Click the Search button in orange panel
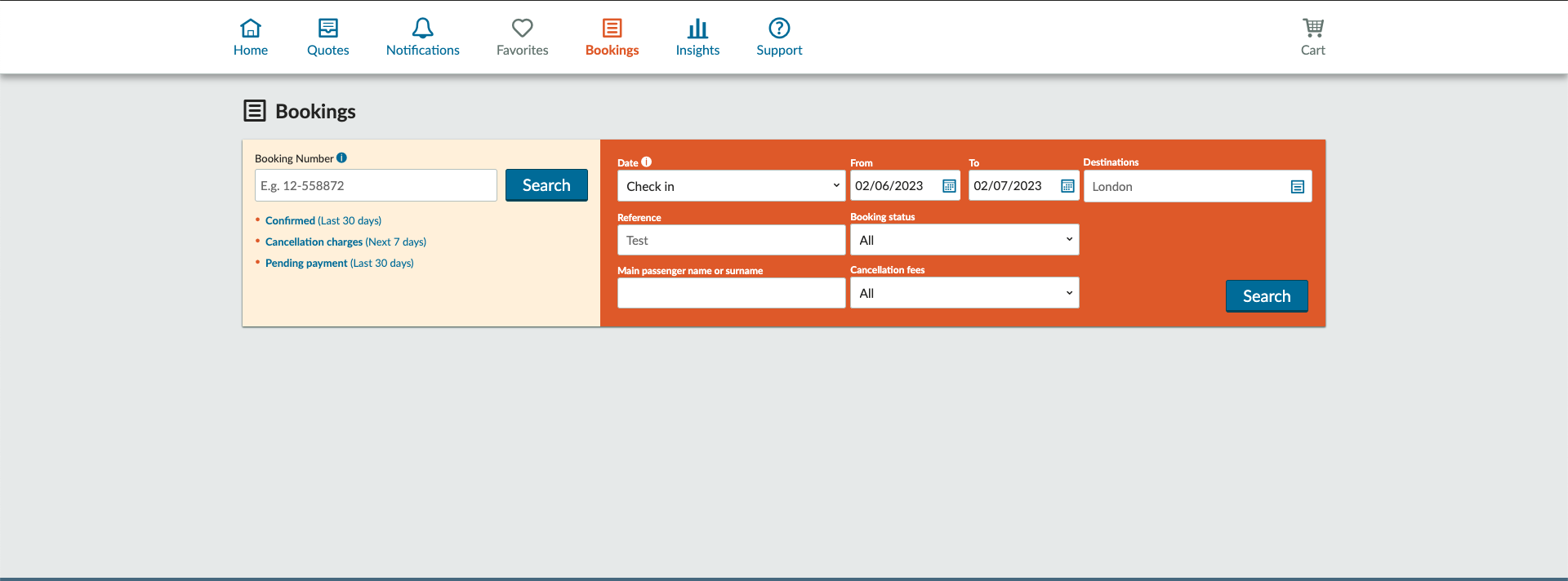 [1267, 296]
